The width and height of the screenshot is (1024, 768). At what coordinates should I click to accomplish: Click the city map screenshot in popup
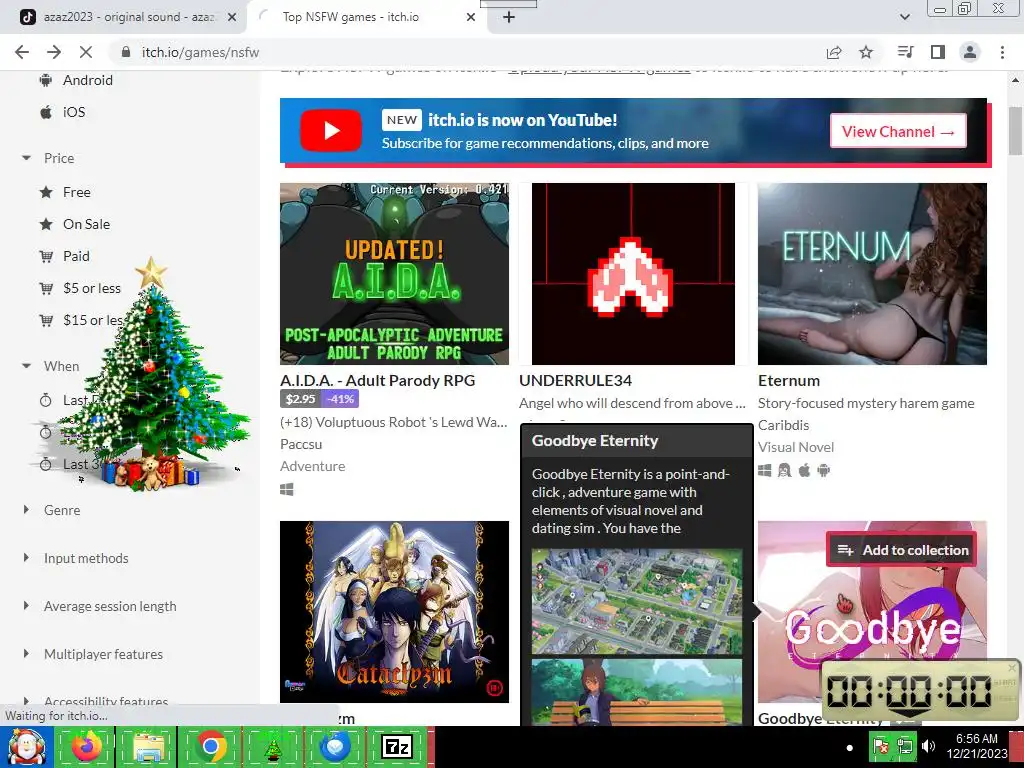point(637,601)
